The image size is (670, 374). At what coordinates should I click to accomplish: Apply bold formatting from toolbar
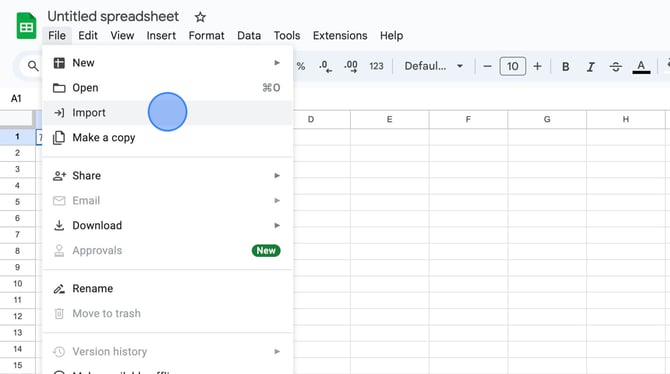coord(565,67)
